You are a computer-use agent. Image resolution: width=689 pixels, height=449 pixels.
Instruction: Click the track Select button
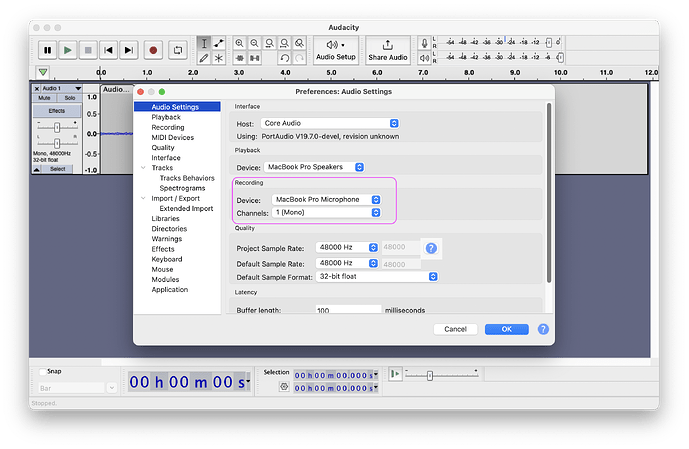click(58, 169)
